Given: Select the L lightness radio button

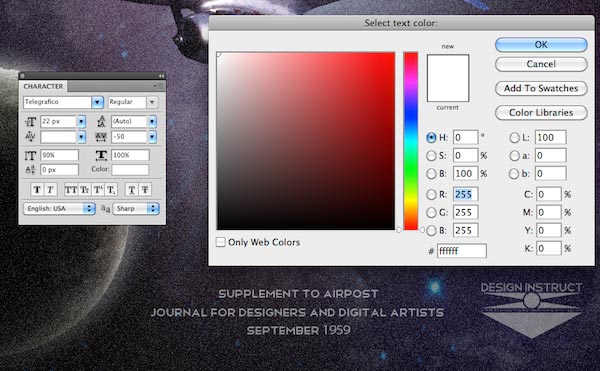Looking at the screenshot, I should pyautogui.click(x=514, y=138).
